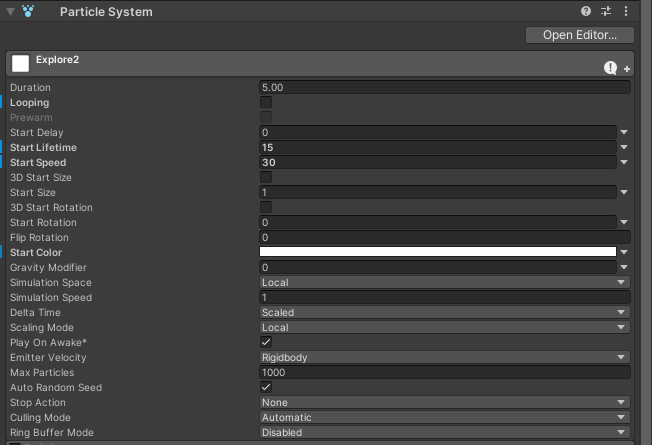The height and width of the screenshot is (445, 652).
Task: Click the Looping property label
Action: coord(30,103)
